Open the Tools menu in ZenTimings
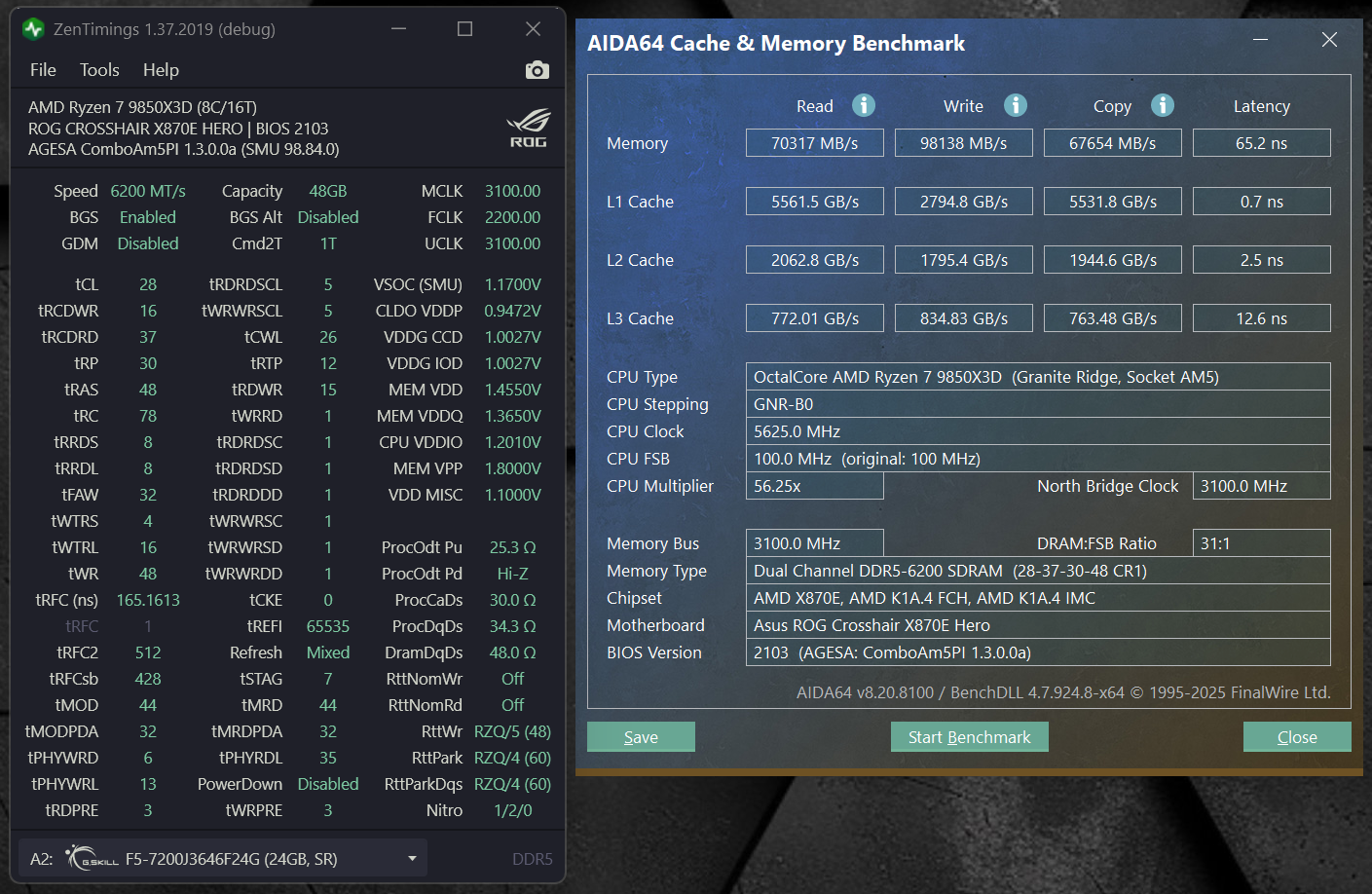Screen dimensions: 1372x894 click(x=99, y=70)
